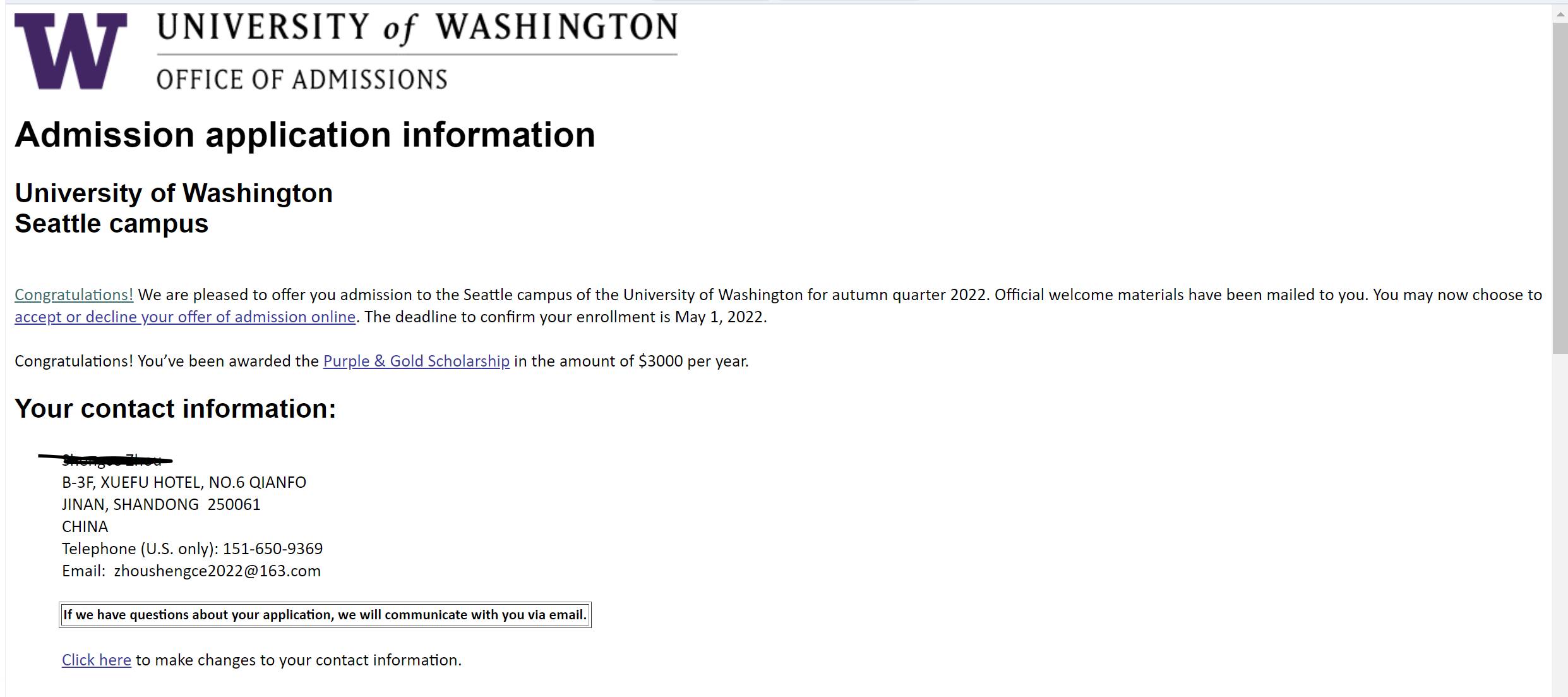Click the University of Washington wordmark

(x=417, y=28)
